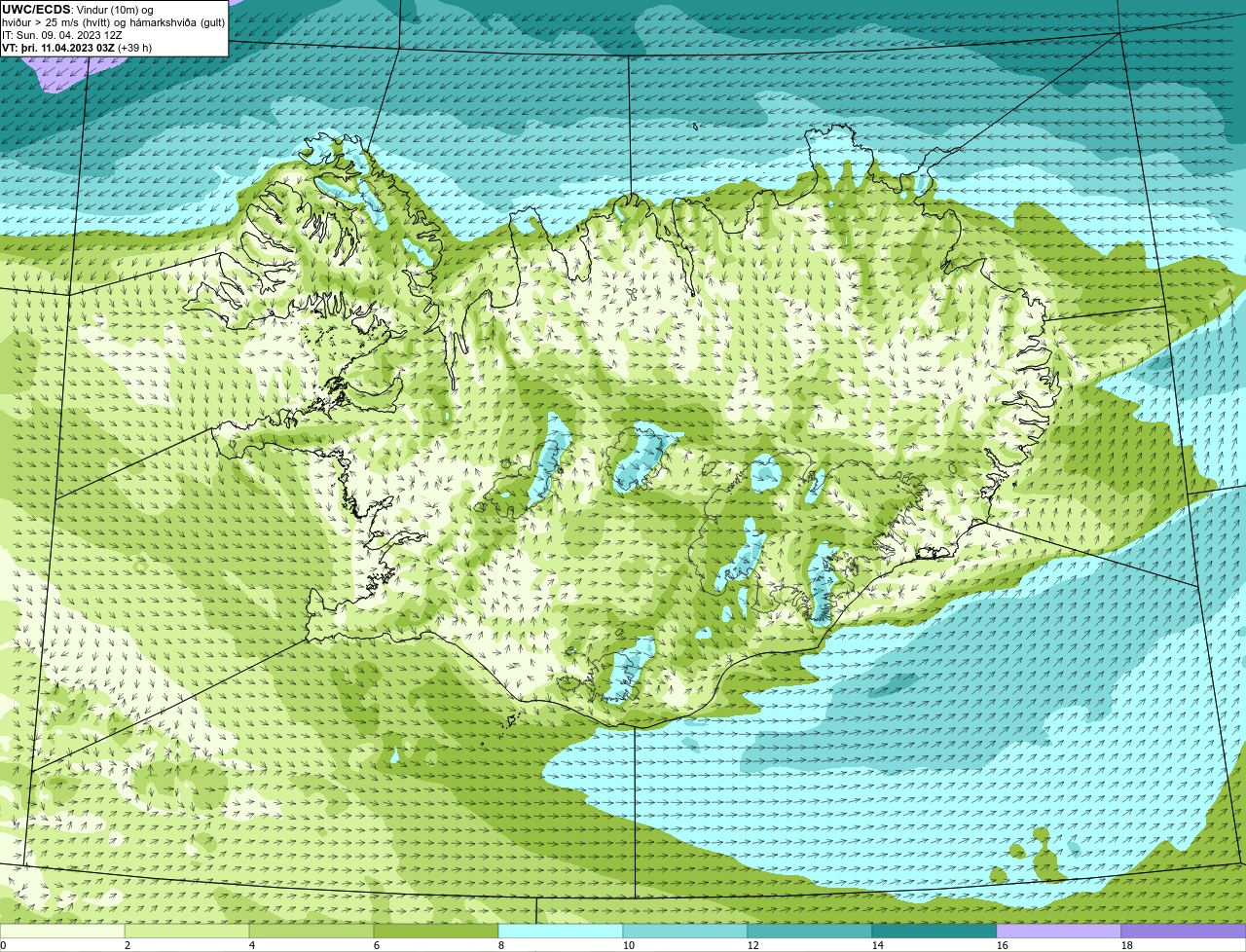Click the 0–2 m/s palest legend swatch

coord(62,931)
